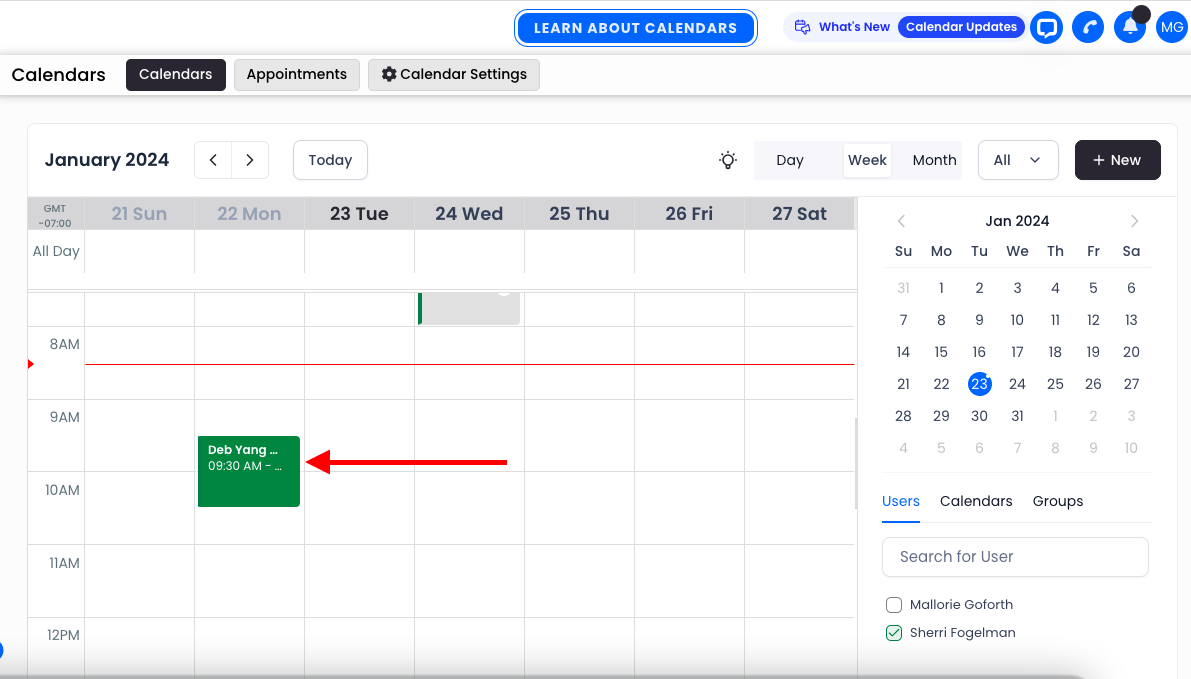Viewport: 1191px width, 679px height.
Task: Go to previous week arrow
Action: point(213,160)
